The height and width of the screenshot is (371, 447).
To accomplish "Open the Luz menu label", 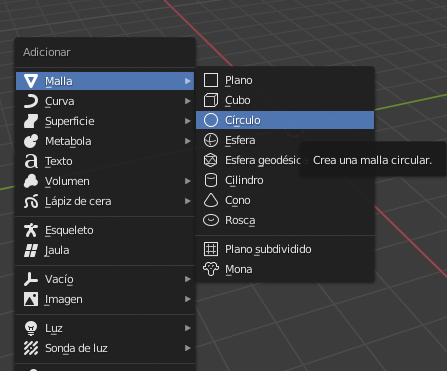I will 54,328.
